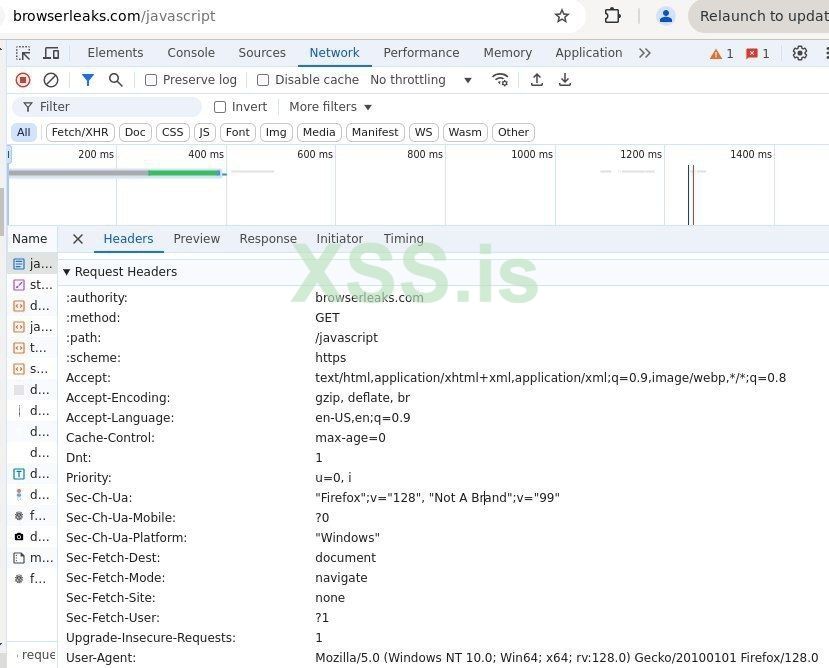Image resolution: width=829 pixels, height=668 pixels.
Task: Filter requests by Font type
Action: coord(237,132)
